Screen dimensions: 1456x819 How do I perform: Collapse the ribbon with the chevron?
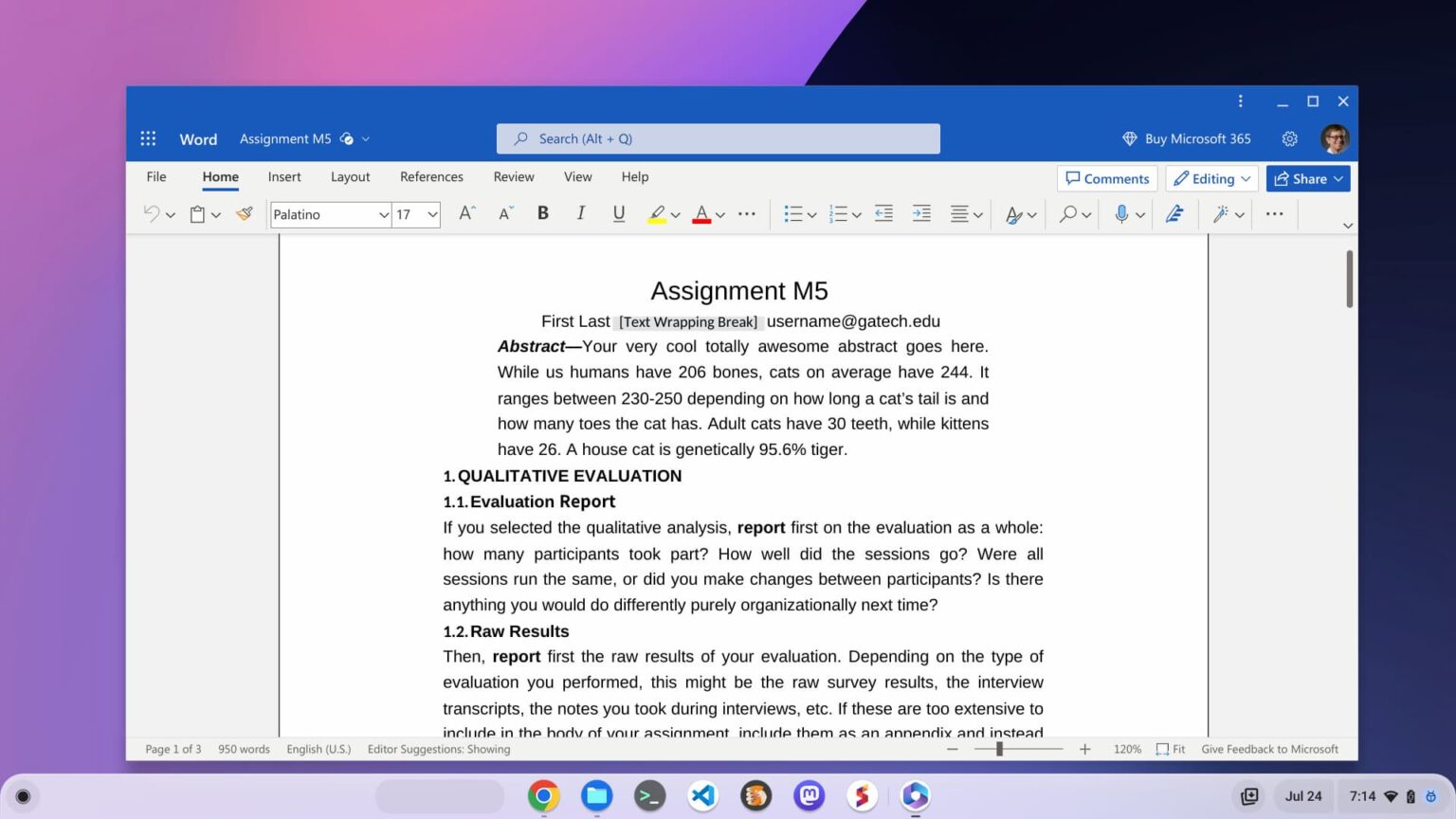(x=1347, y=226)
